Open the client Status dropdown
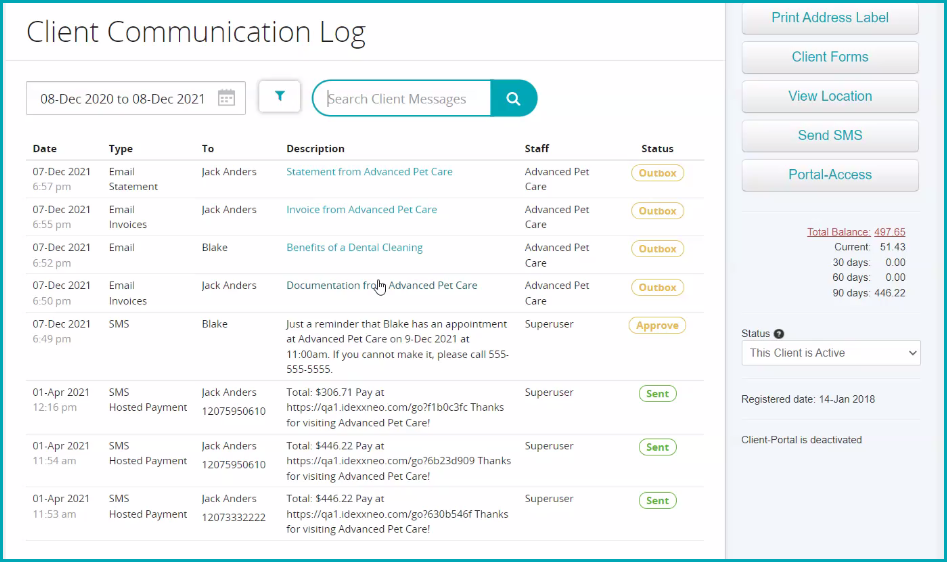This screenshot has width=947, height=562. [x=830, y=353]
